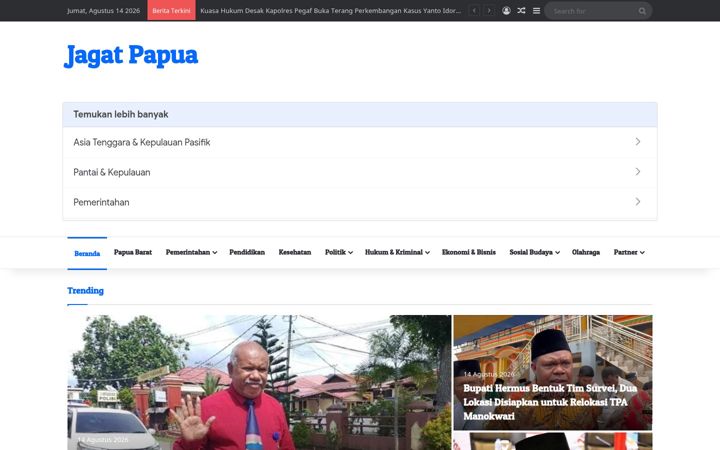Click the Temukan lebih banyak header
This screenshot has width=720, height=450.
coord(121,114)
